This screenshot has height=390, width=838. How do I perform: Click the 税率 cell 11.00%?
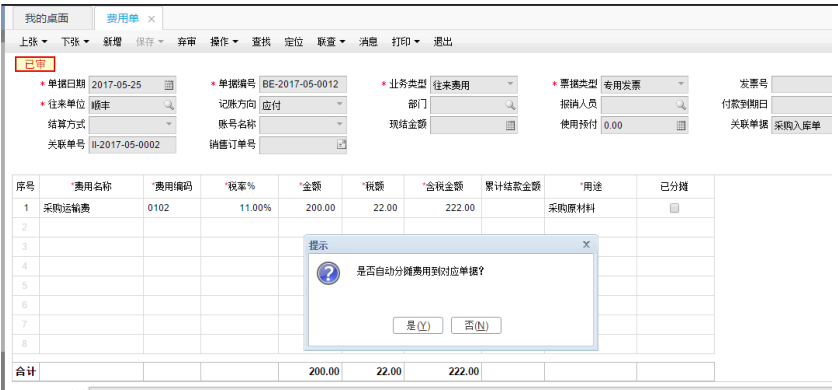[x=239, y=208]
